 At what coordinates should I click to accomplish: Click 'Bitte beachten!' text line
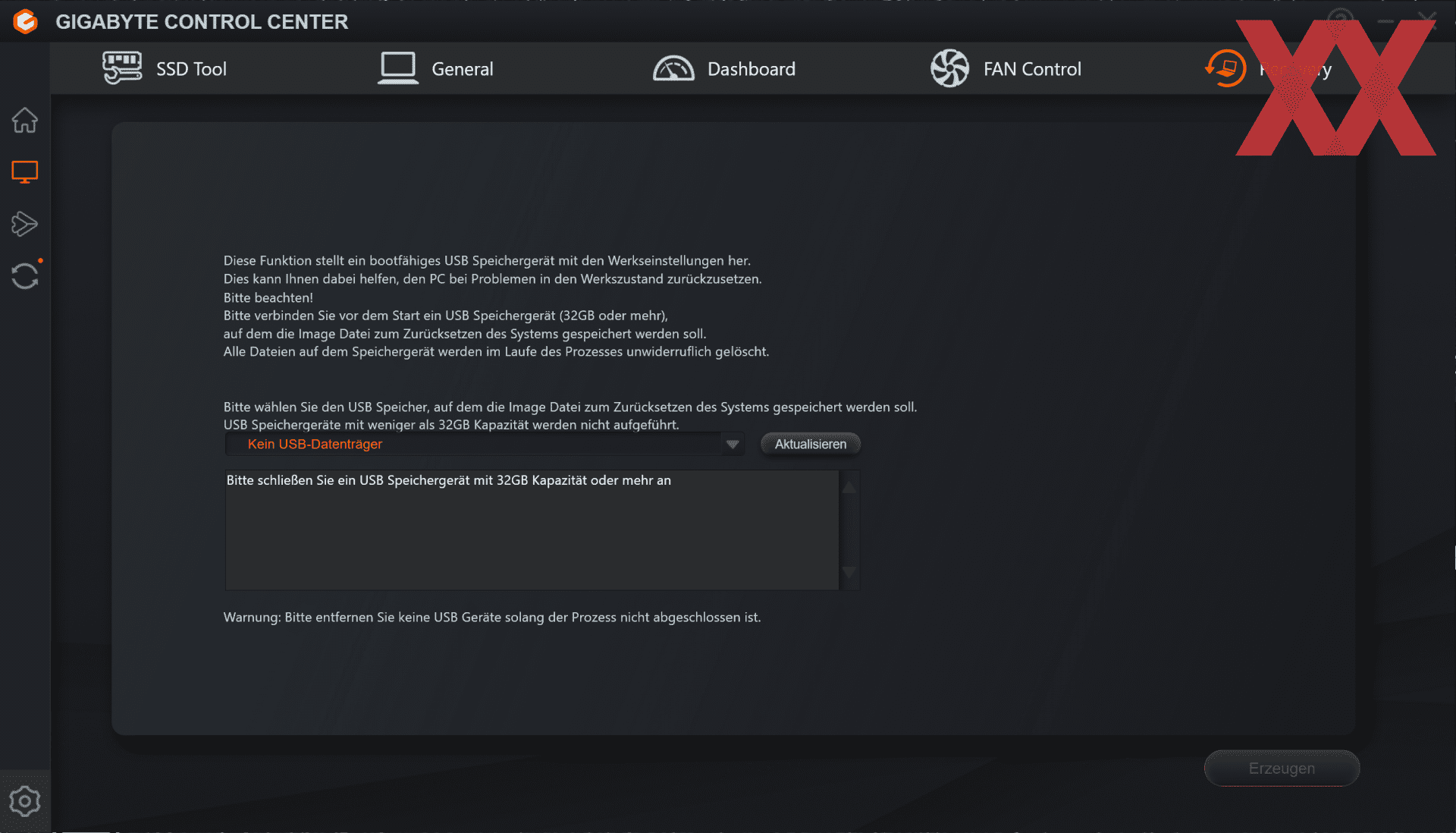click(268, 297)
